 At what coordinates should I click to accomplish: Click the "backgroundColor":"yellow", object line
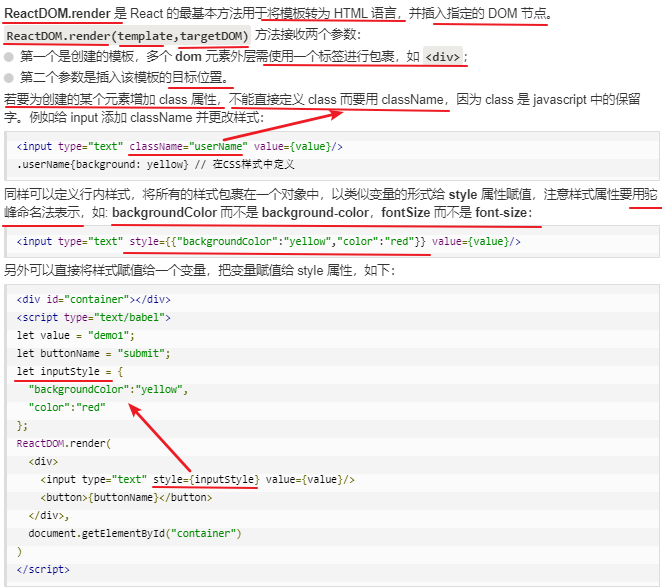108,389
